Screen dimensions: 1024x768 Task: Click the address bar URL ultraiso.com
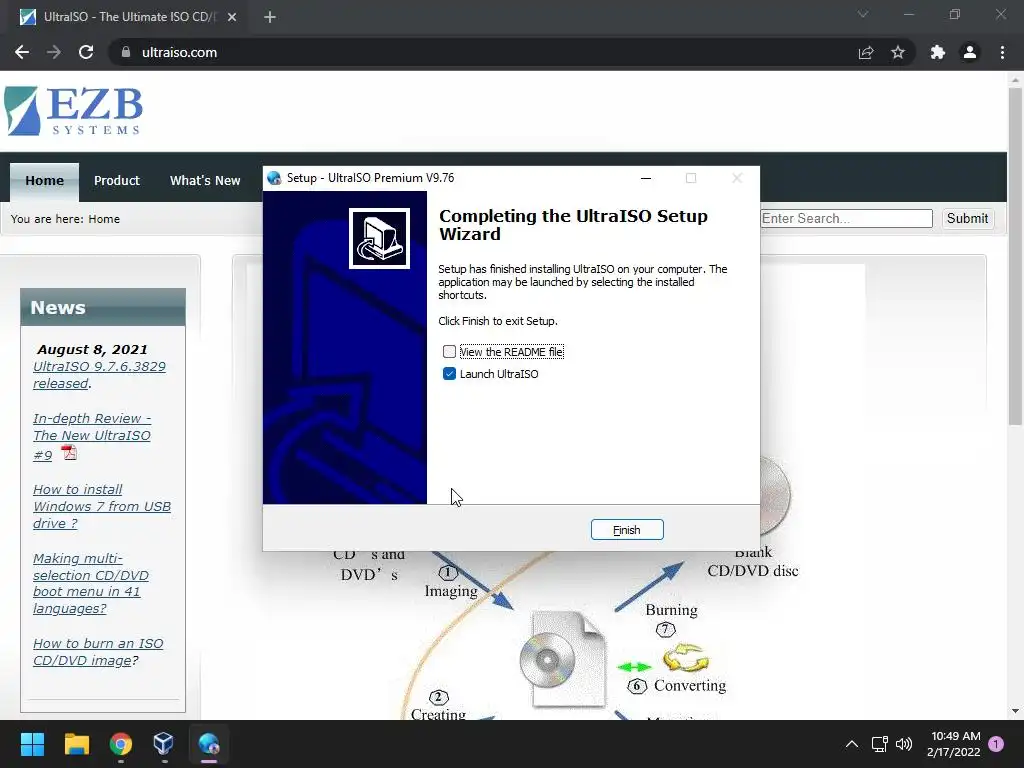click(x=179, y=52)
